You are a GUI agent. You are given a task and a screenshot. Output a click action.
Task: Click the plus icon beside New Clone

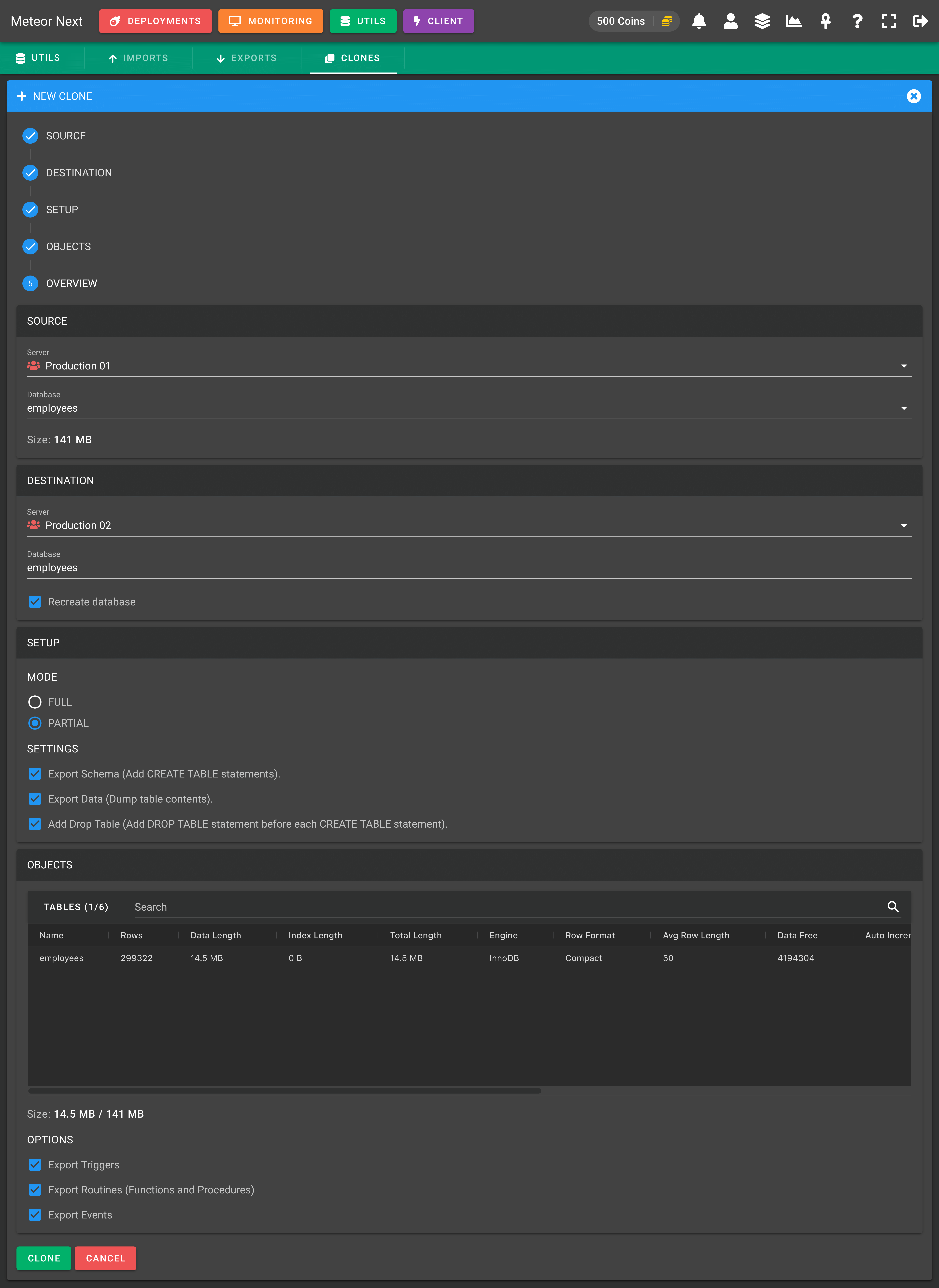pos(22,96)
